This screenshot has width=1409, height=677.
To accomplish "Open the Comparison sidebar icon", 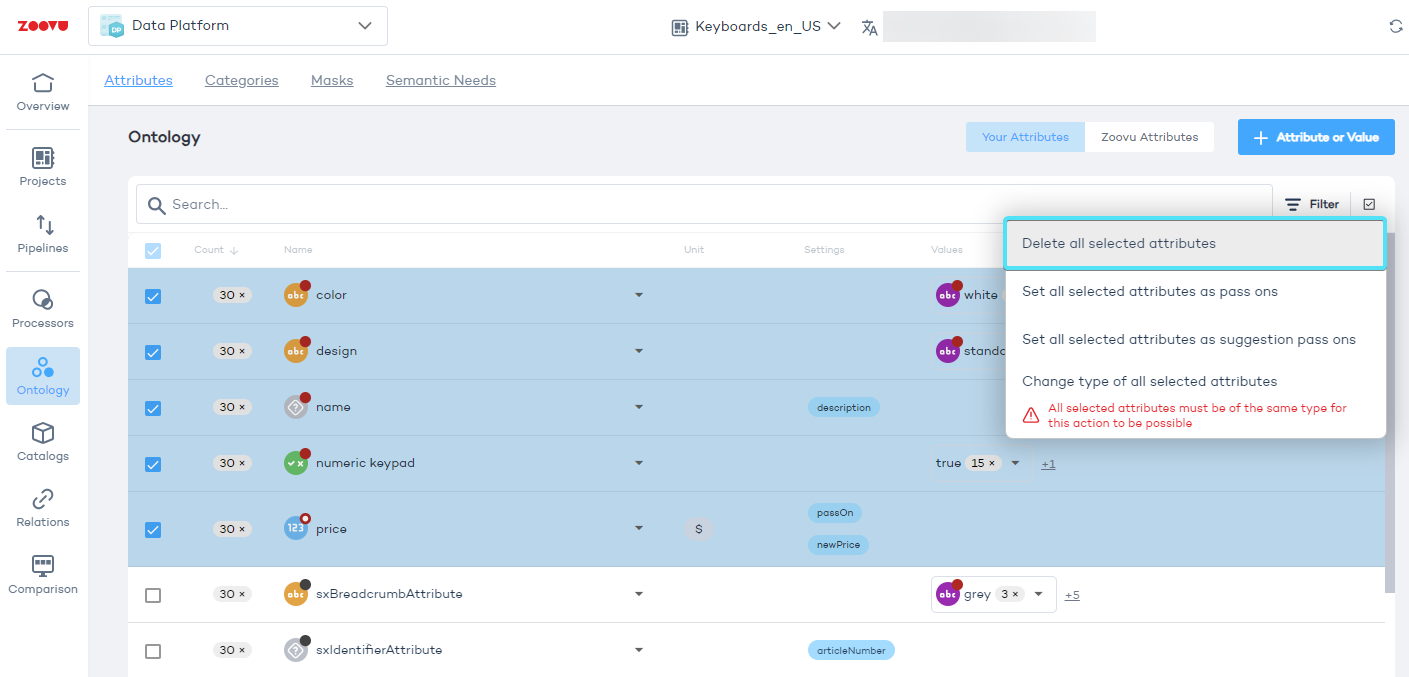I will [43, 566].
